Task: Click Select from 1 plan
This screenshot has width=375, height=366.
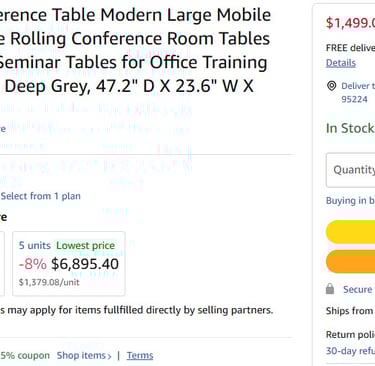Action: (40, 196)
